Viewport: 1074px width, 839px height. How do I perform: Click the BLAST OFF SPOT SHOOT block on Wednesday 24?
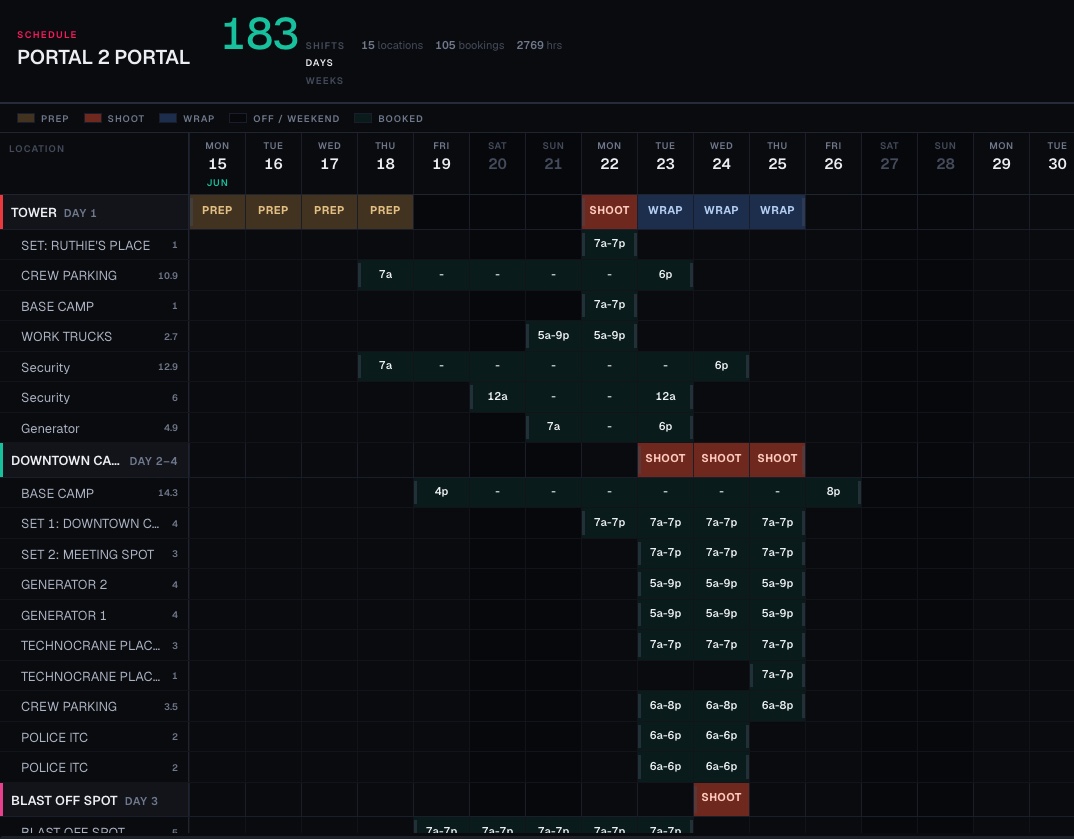(721, 799)
